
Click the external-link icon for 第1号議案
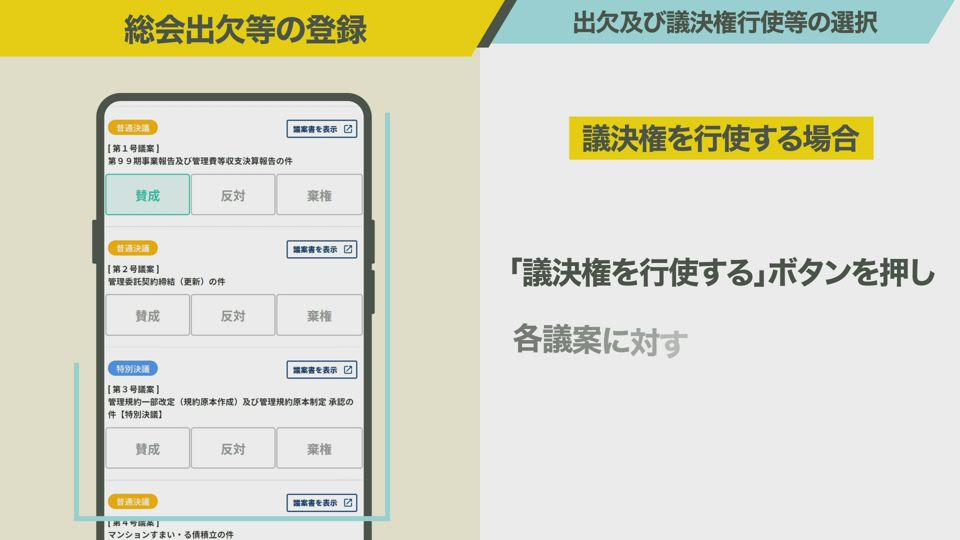point(348,129)
